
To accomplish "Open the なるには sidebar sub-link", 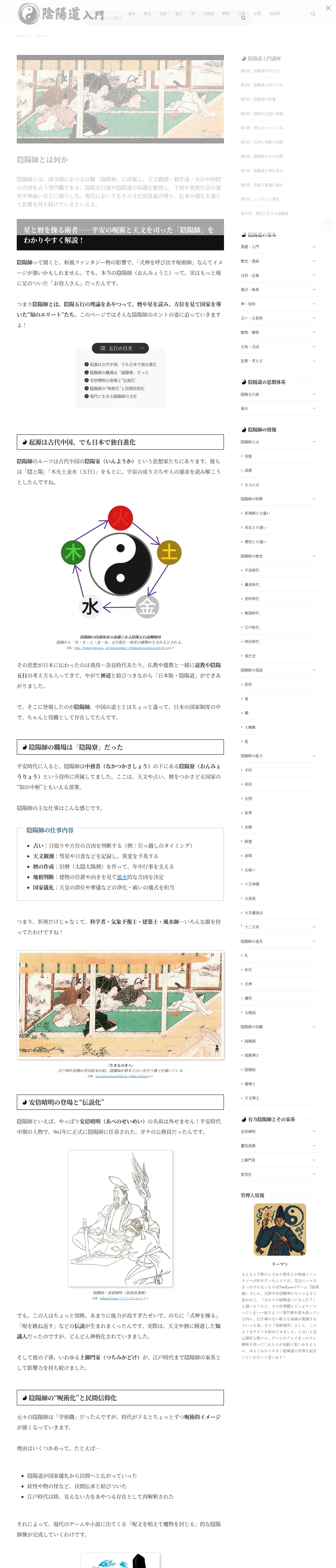I will click(251, 485).
